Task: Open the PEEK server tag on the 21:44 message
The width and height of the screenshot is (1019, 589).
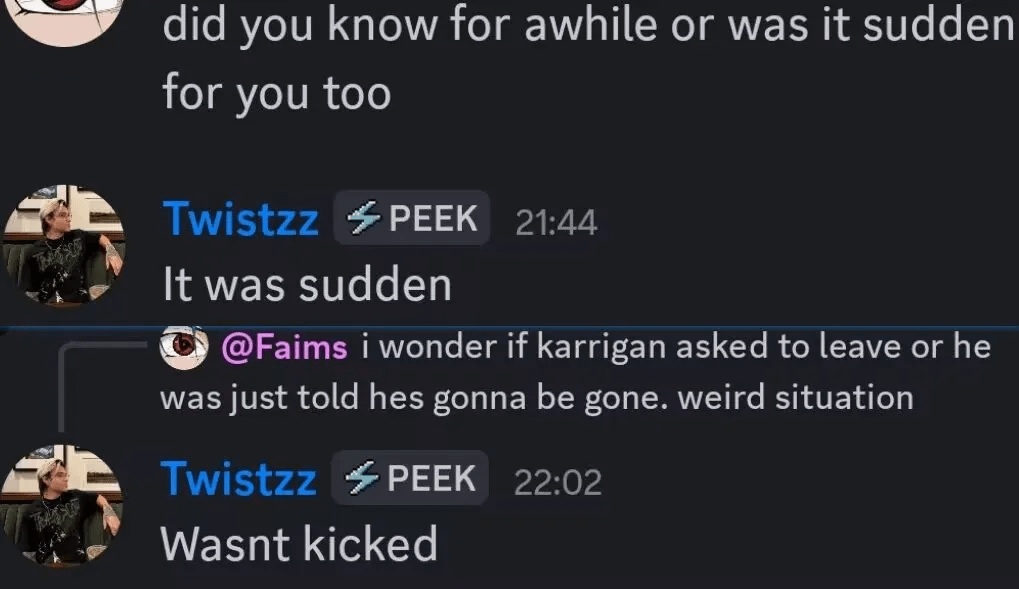Action: pyautogui.click(x=412, y=218)
